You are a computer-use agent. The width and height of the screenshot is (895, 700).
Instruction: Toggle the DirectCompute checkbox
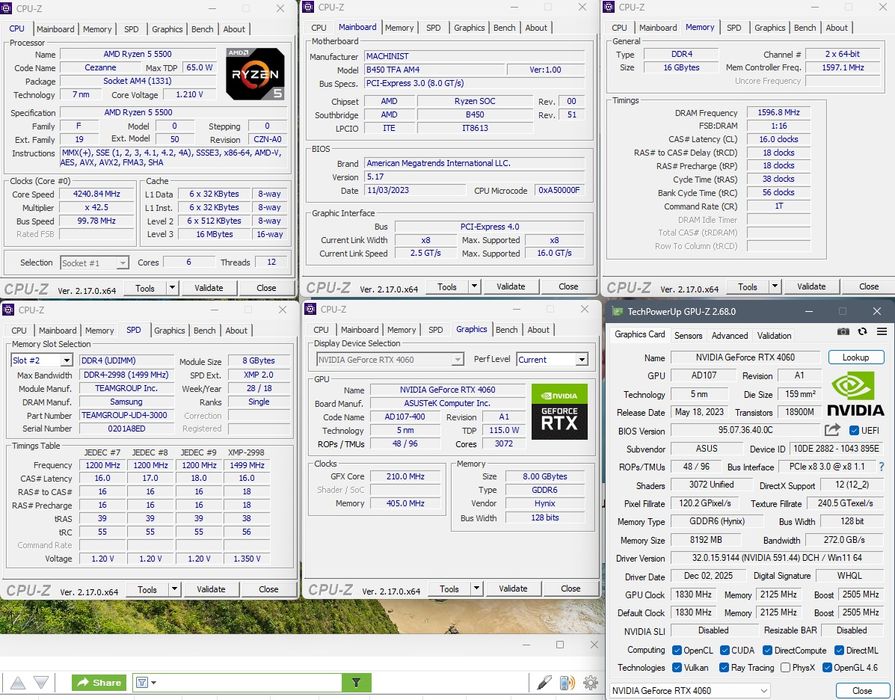[768, 650]
